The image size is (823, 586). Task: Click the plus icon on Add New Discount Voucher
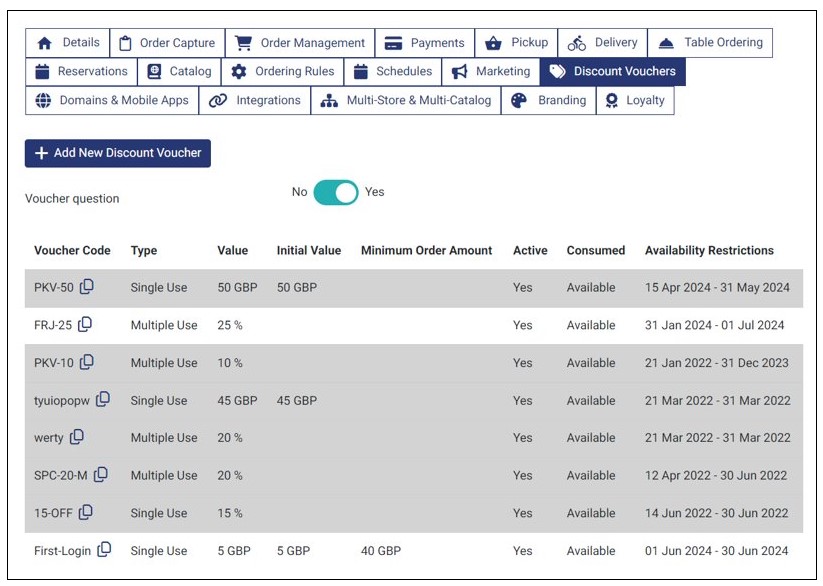(x=41, y=153)
